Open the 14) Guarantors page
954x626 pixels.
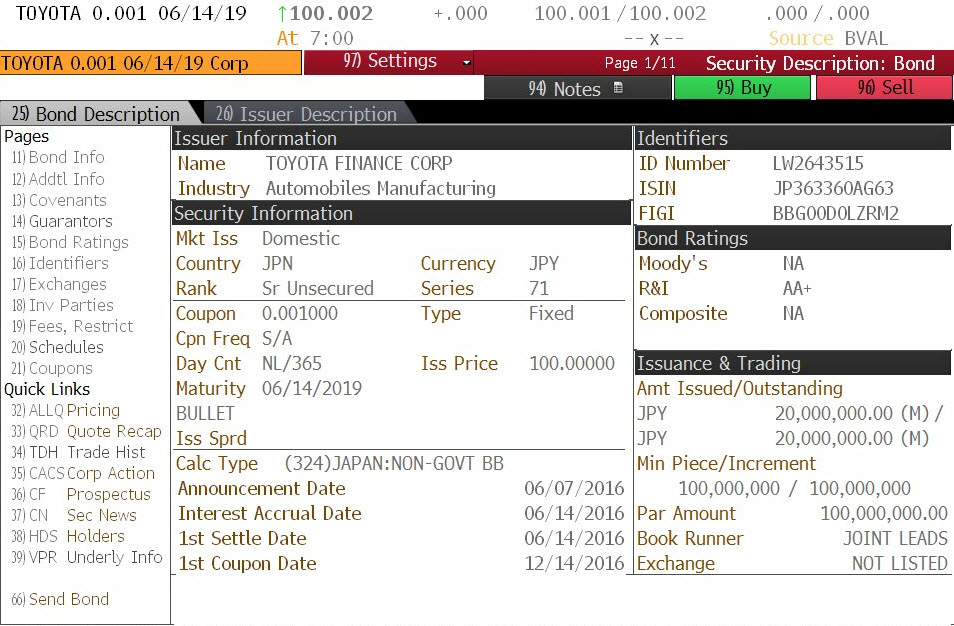pyautogui.click(x=62, y=221)
